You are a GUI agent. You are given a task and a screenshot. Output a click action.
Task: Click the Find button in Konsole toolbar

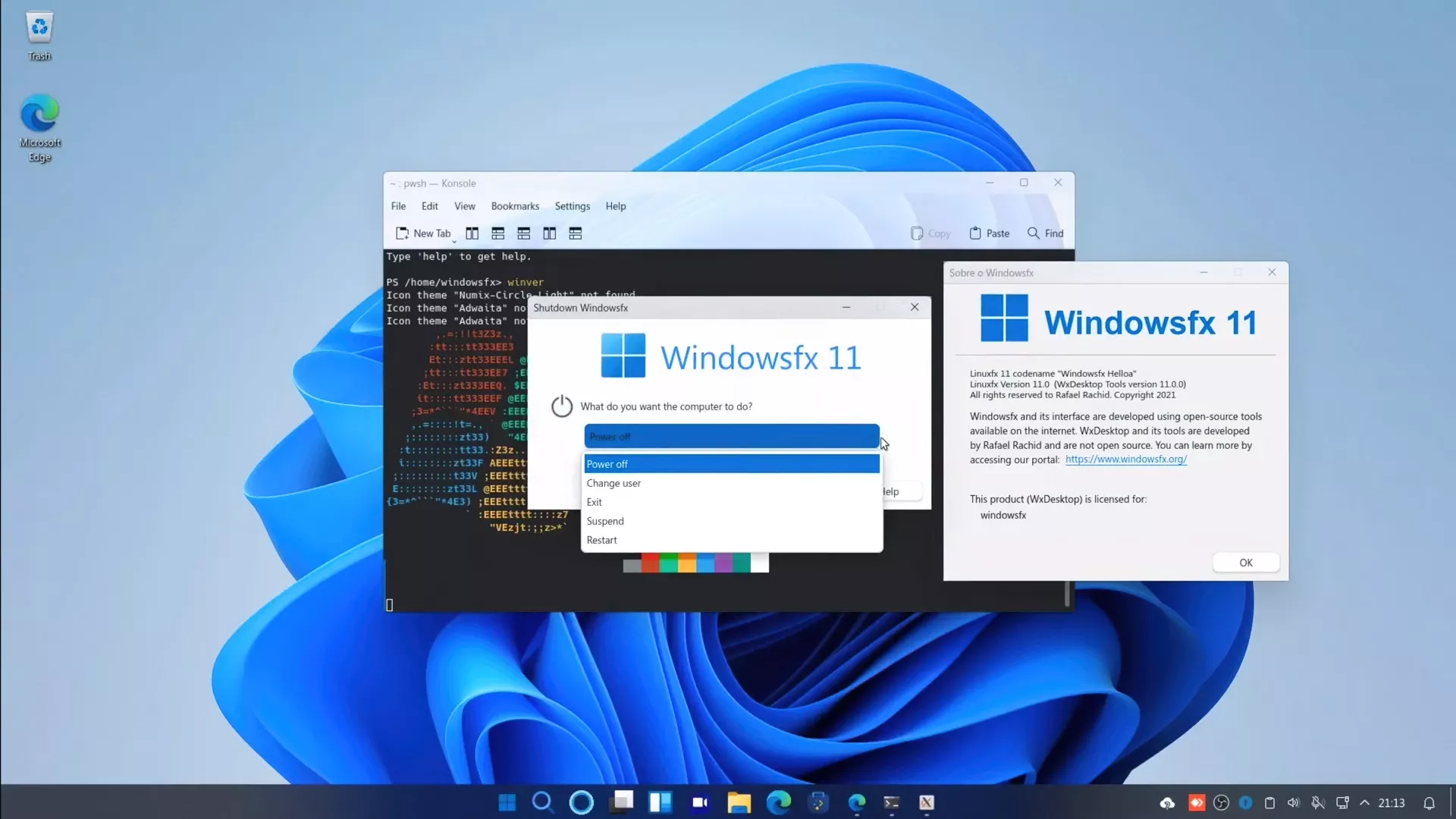coord(1045,233)
